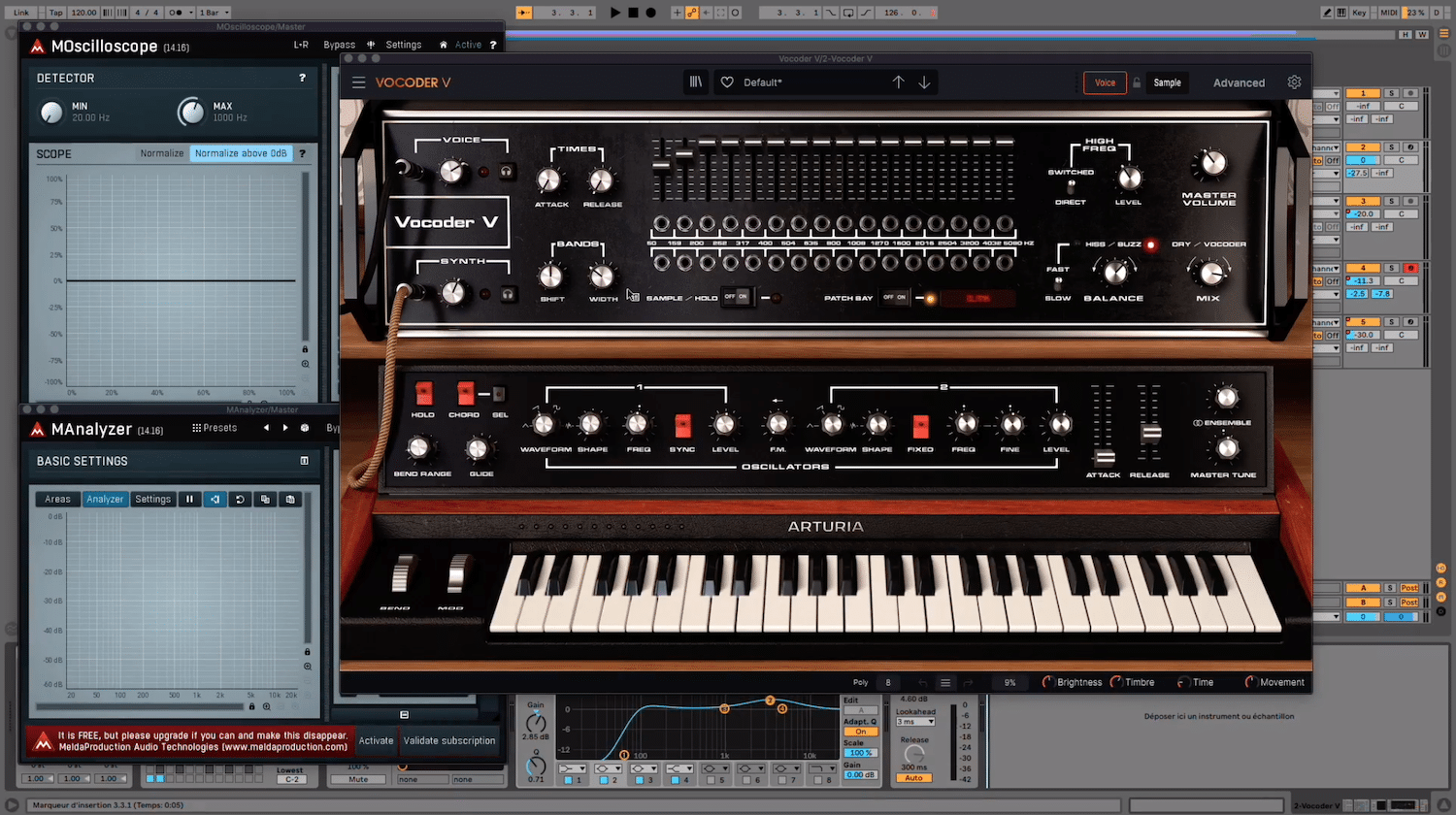Open the Vocoder V hamburger menu
The image size is (1456, 815).
(358, 82)
